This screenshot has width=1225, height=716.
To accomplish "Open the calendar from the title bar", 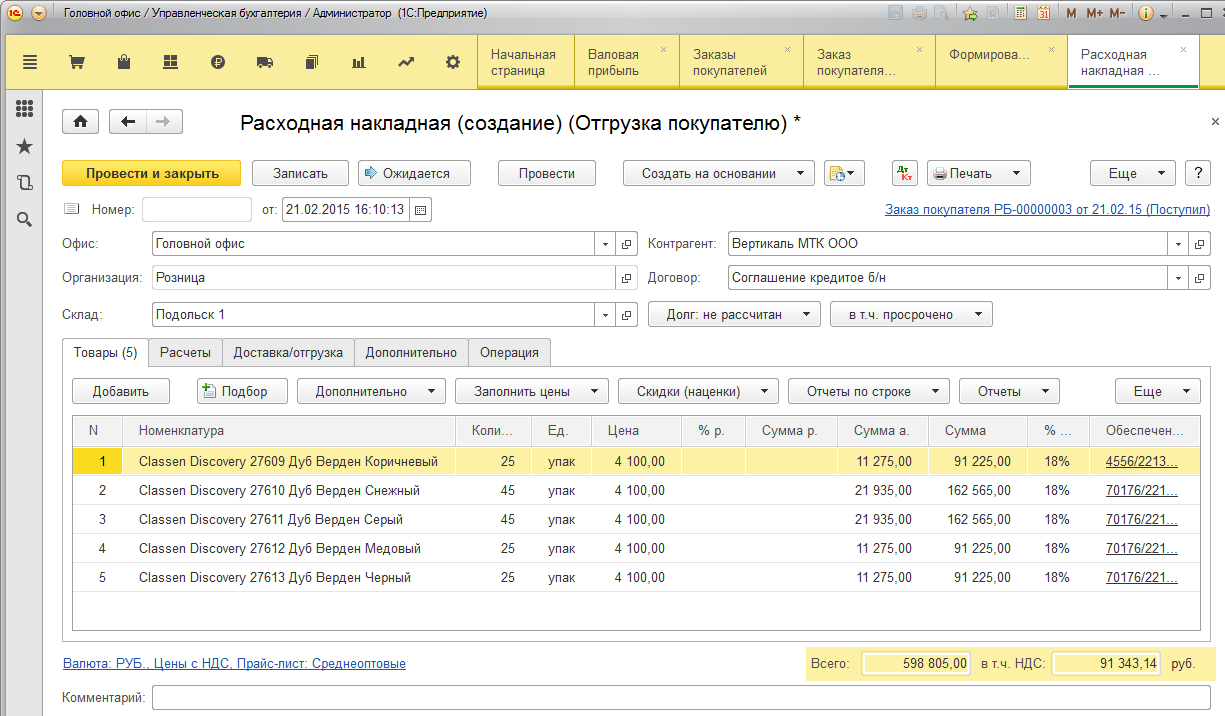I will 1043,14.
